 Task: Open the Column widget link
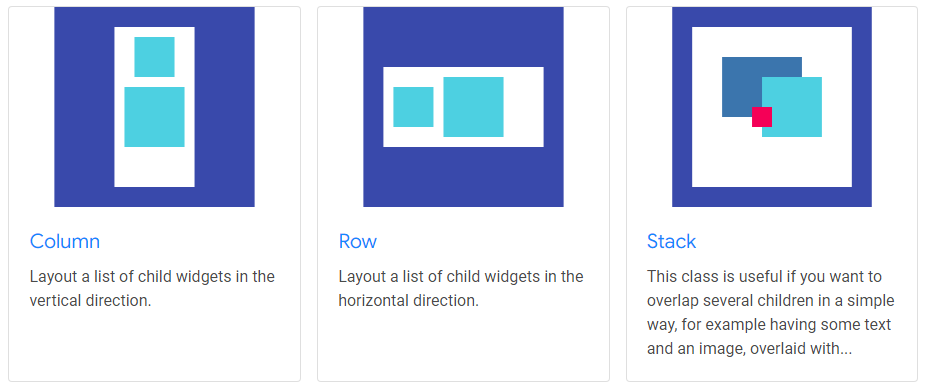65,241
